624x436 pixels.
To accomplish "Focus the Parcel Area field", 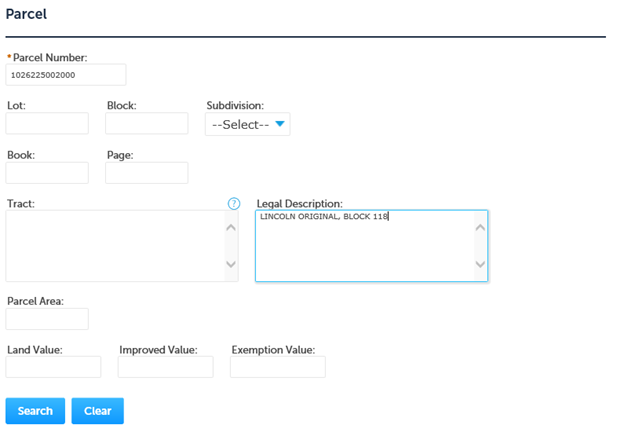I will pos(47,319).
